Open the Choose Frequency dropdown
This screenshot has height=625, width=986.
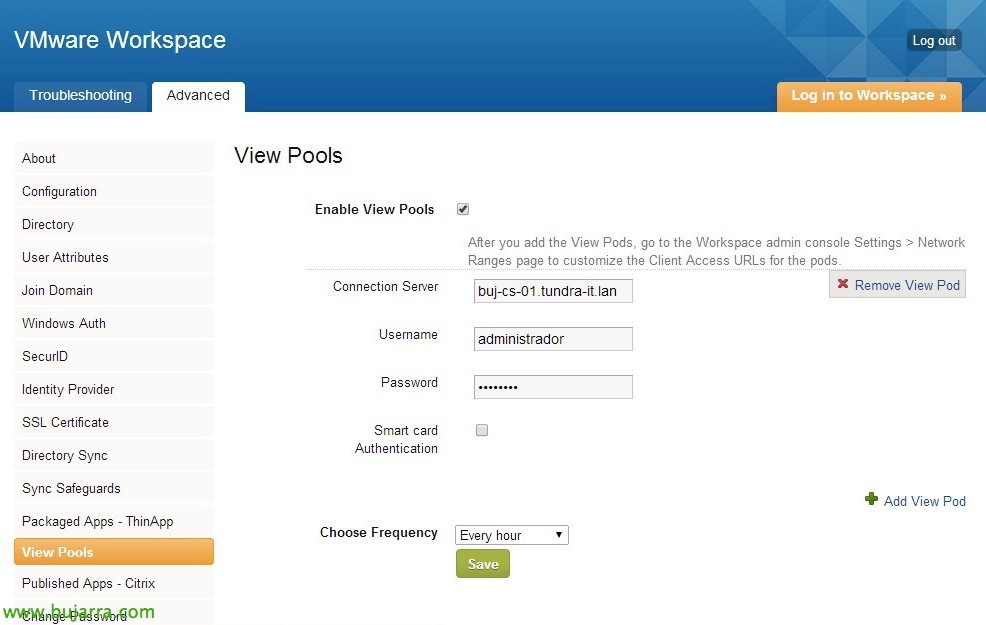coord(511,535)
